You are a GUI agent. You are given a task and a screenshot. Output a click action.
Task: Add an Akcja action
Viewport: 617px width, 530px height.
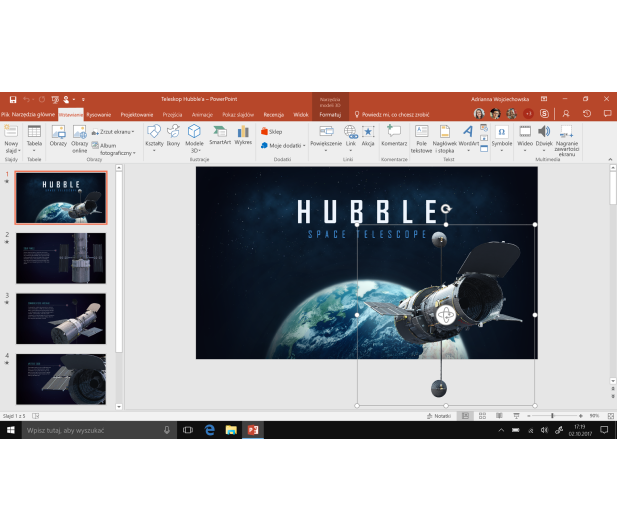tap(368, 136)
